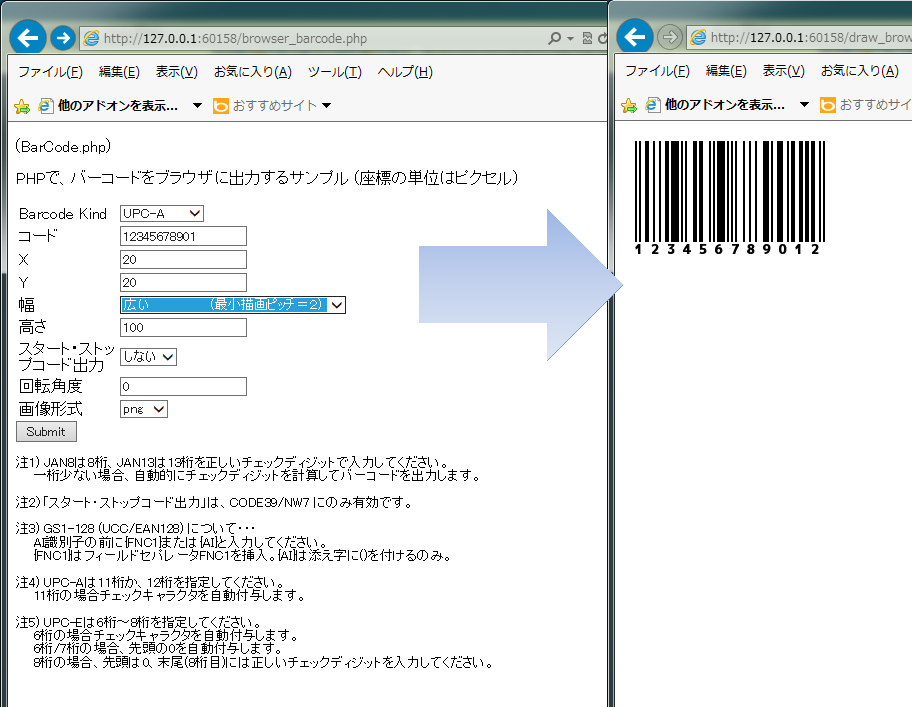
Task: Click generated barcode image in right window
Action: coord(730,198)
